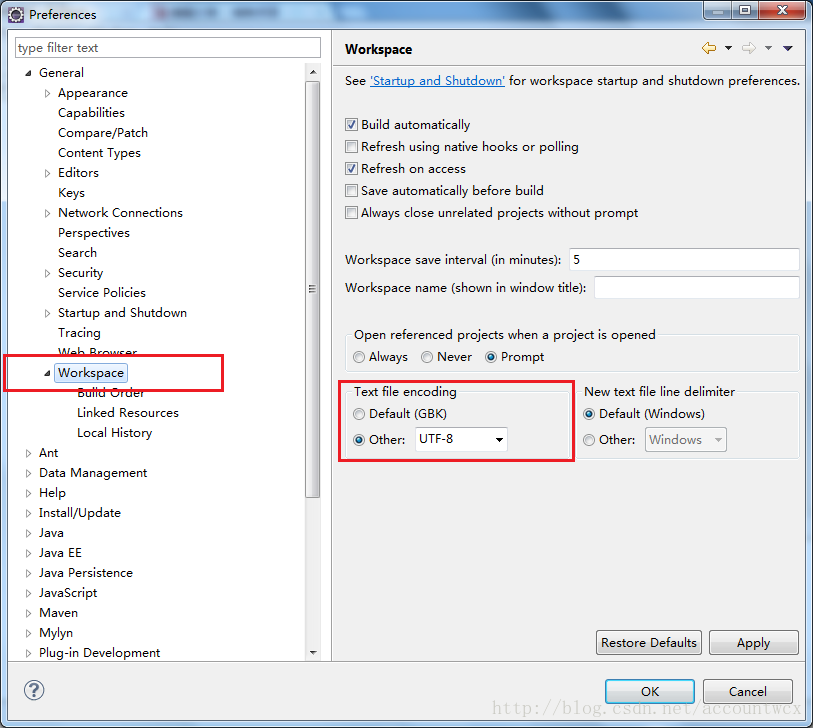Choose Default (Windows) line delimiter
The height and width of the screenshot is (728, 813).
point(589,414)
